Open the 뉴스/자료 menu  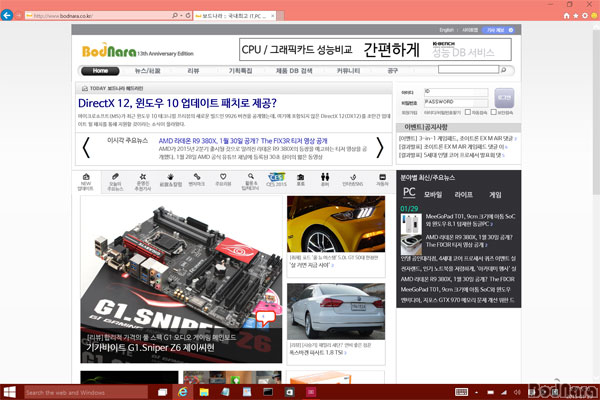point(148,71)
